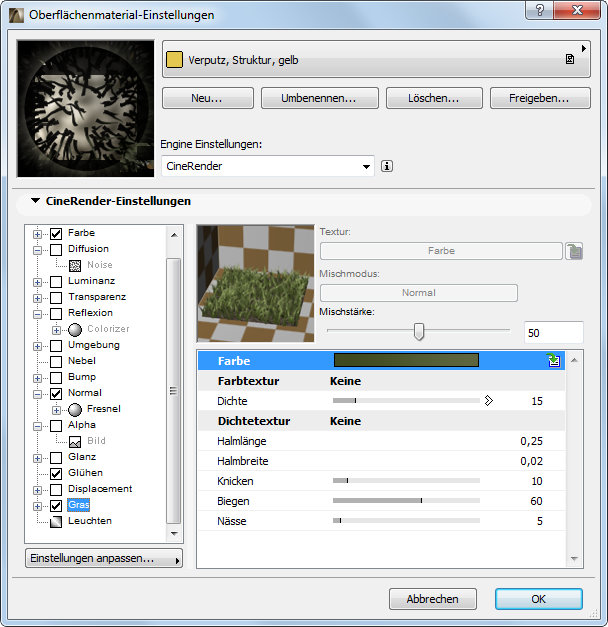This screenshot has height=627, width=608.
Task: Select the Leuchten channel icon
Action: click(x=56, y=521)
